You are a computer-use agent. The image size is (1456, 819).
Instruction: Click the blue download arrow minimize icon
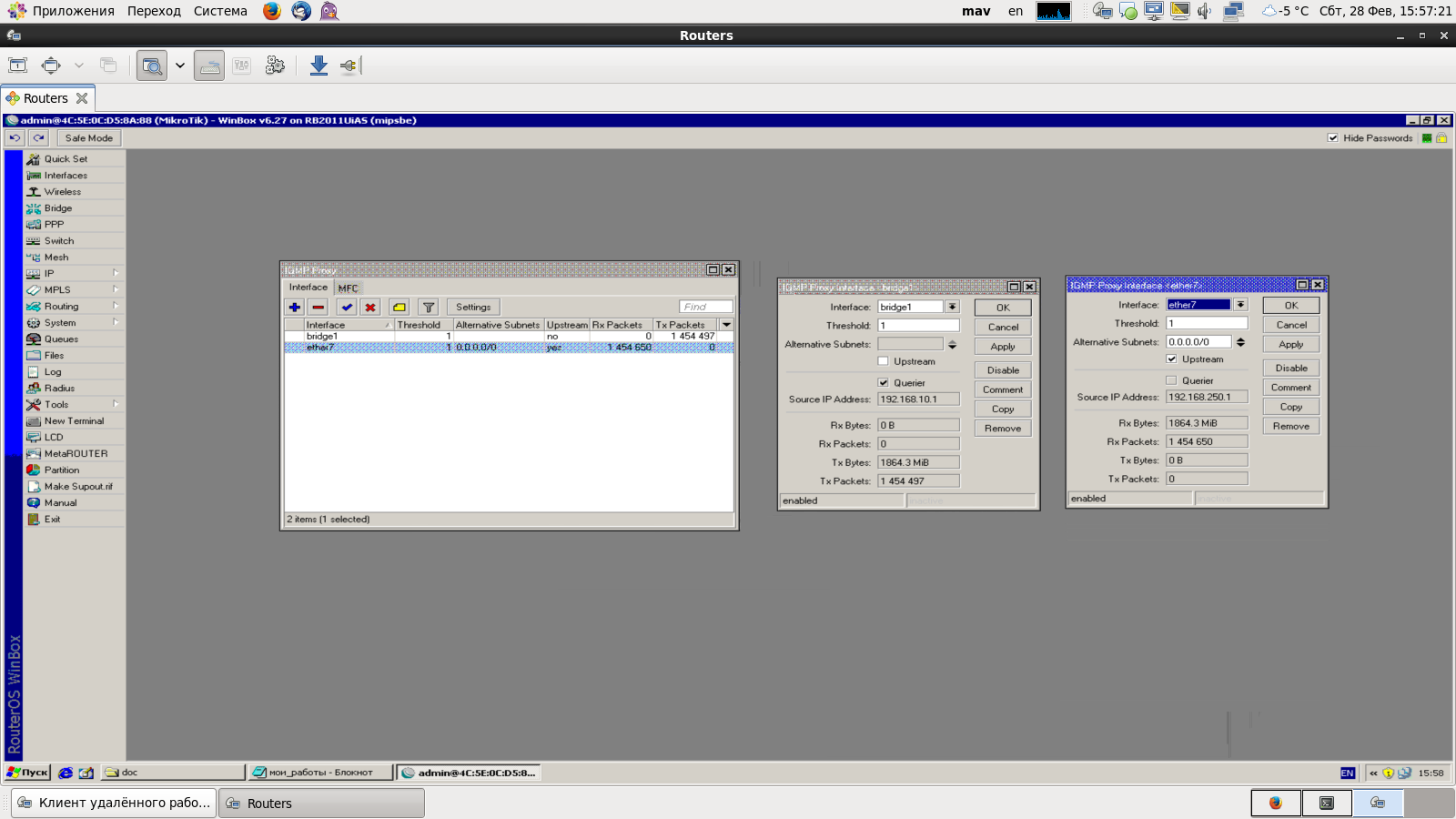[318, 66]
